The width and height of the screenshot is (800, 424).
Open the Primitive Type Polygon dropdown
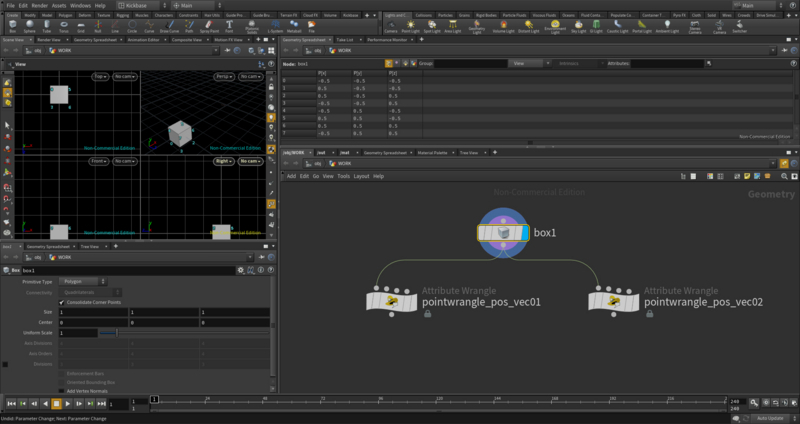tap(82, 282)
